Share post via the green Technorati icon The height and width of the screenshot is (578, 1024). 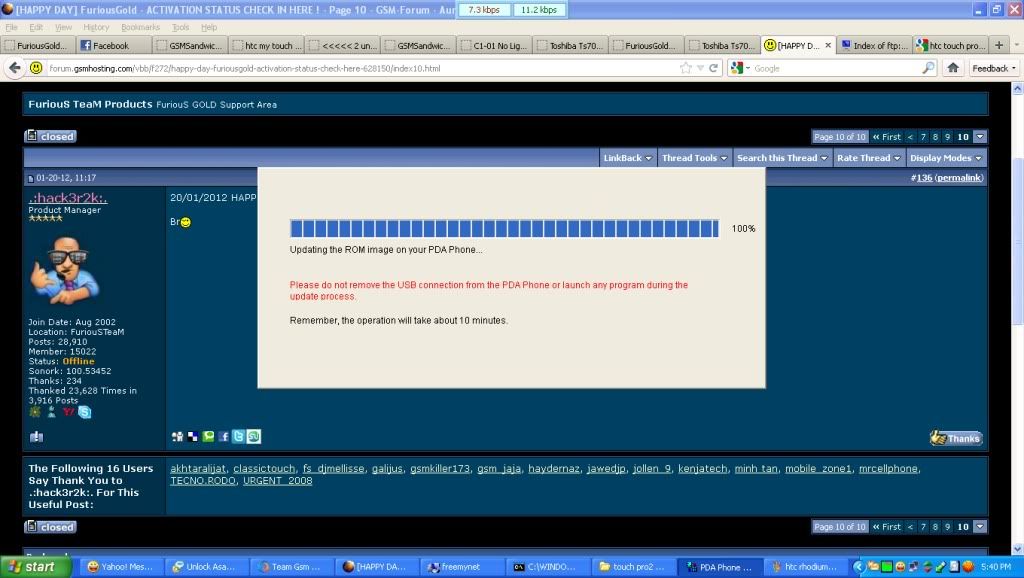click(208, 436)
